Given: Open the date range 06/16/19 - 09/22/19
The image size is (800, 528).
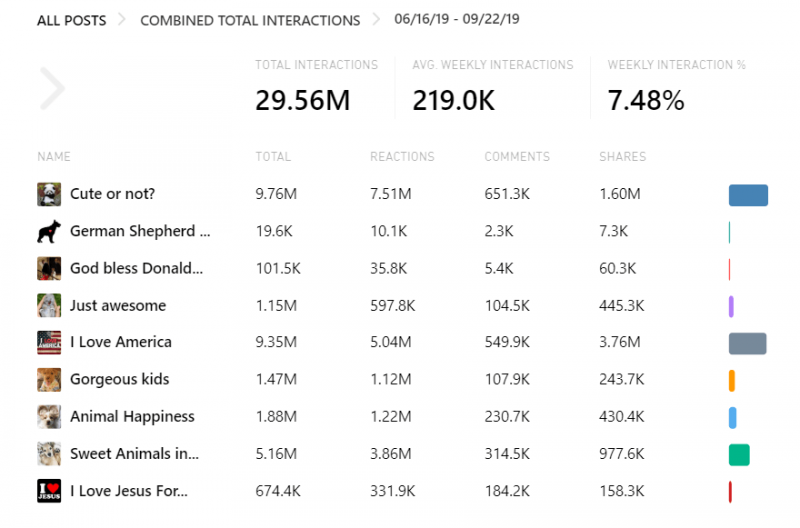Looking at the screenshot, I should pyautogui.click(x=464, y=19).
